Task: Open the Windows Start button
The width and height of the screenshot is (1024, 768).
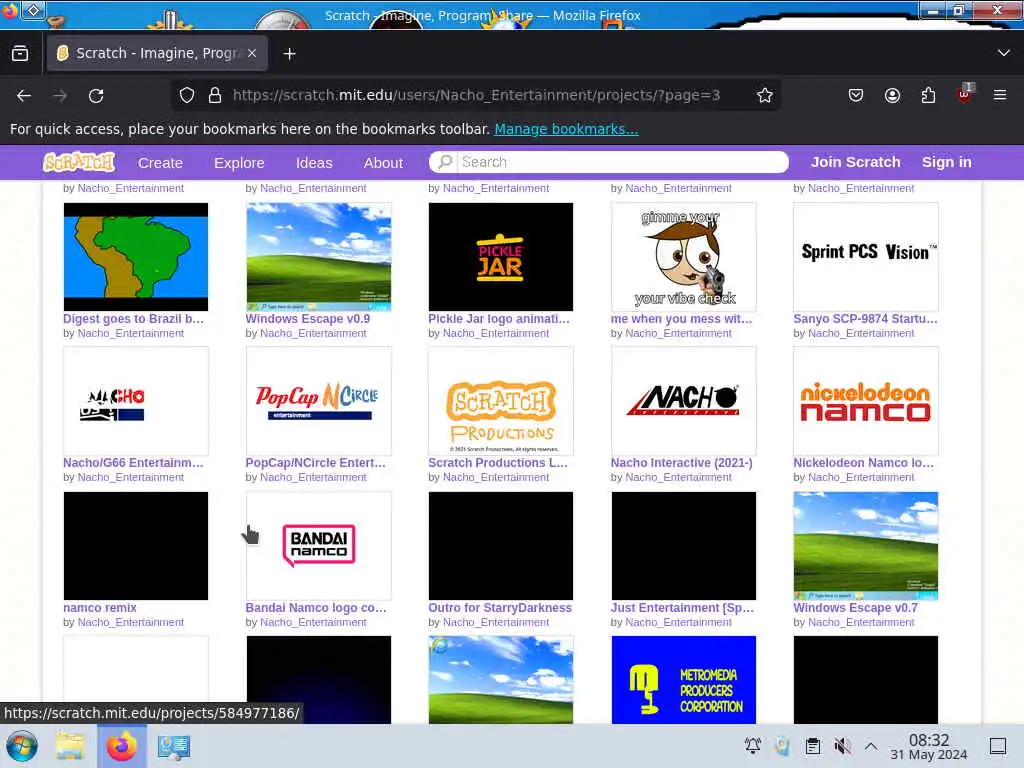Action: (22, 746)
